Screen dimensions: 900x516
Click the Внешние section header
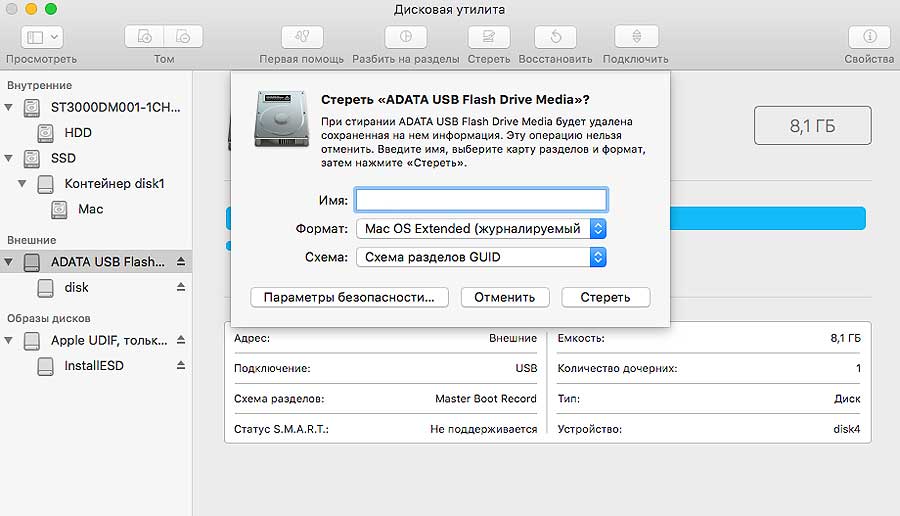[x=32, y=240]
